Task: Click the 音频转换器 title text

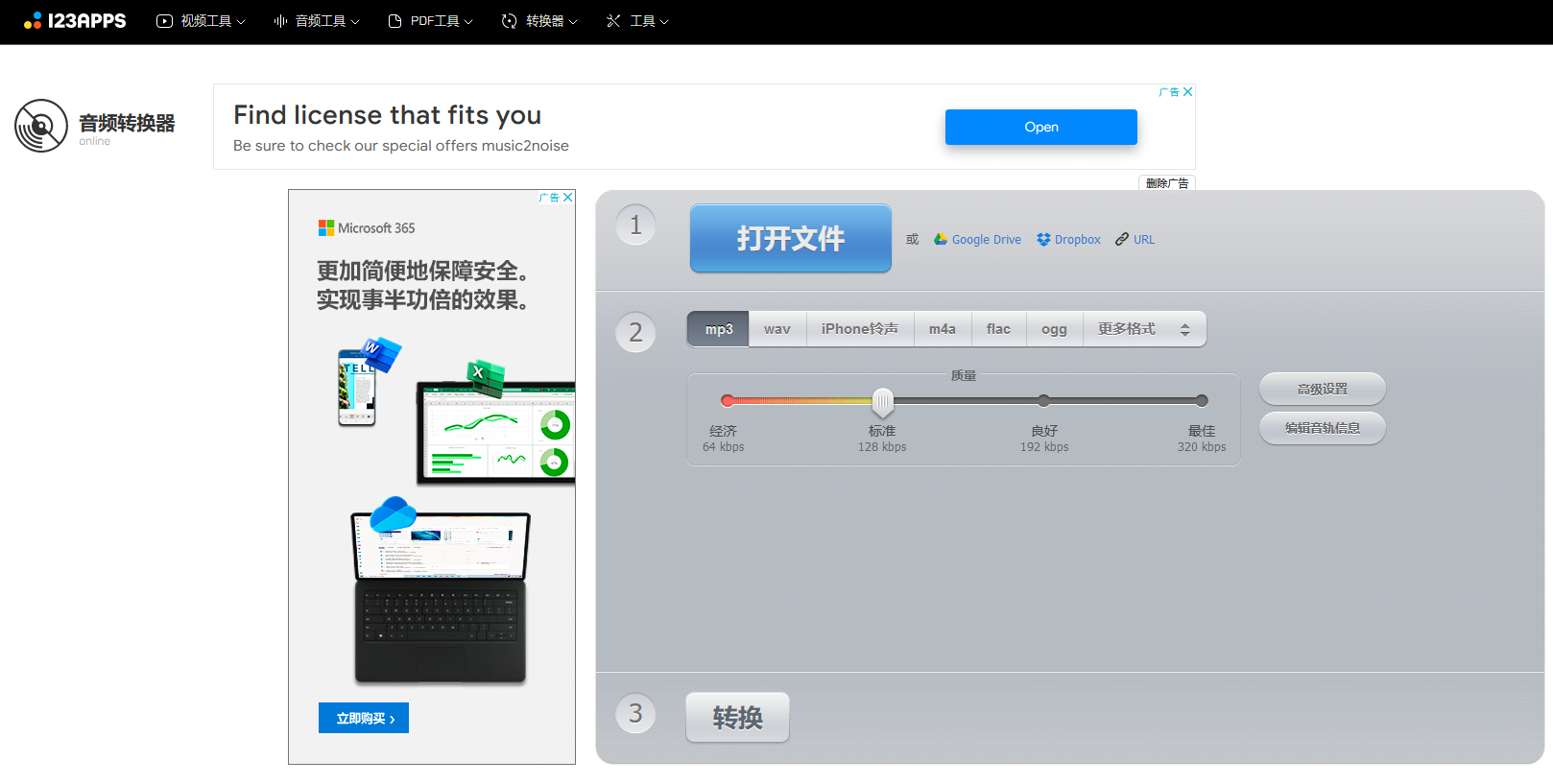Action: tap(127, 123)
